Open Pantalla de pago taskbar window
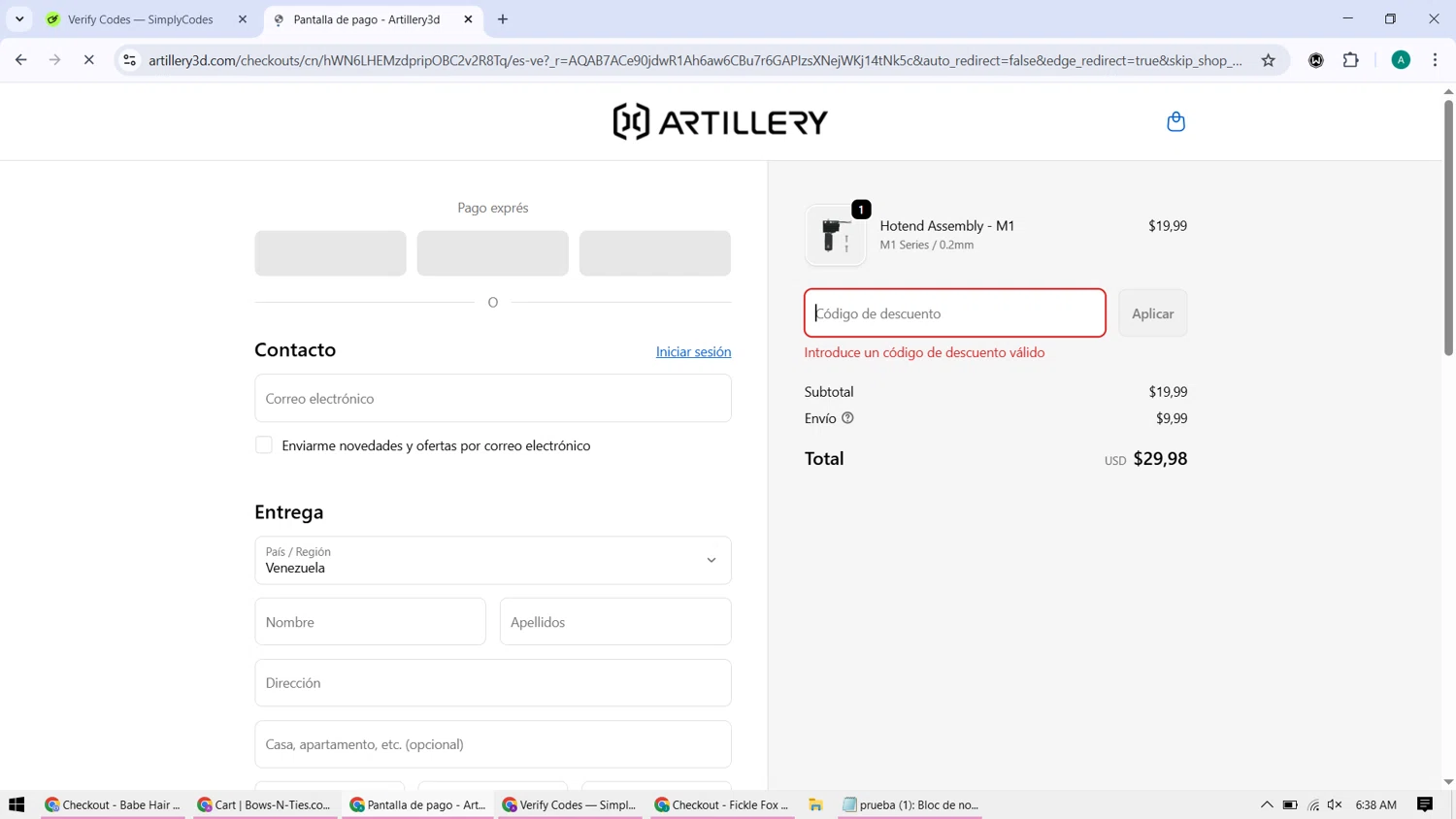The height and width of the screenshot is (819, 1456). pos(418,804)
